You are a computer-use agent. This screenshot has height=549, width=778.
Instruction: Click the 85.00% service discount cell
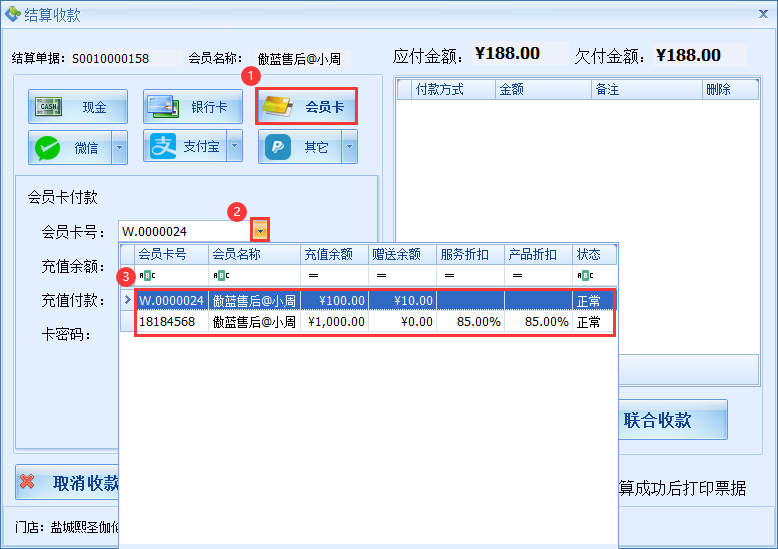click(470, 322)
